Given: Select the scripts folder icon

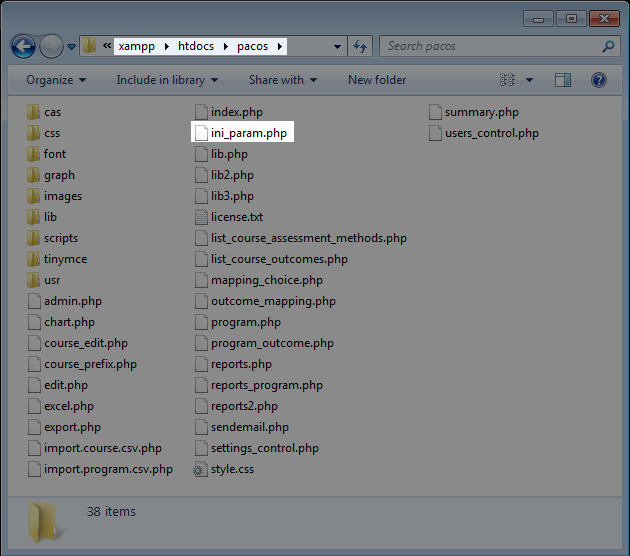Looking at the screenshot, I should click(33, 238).
